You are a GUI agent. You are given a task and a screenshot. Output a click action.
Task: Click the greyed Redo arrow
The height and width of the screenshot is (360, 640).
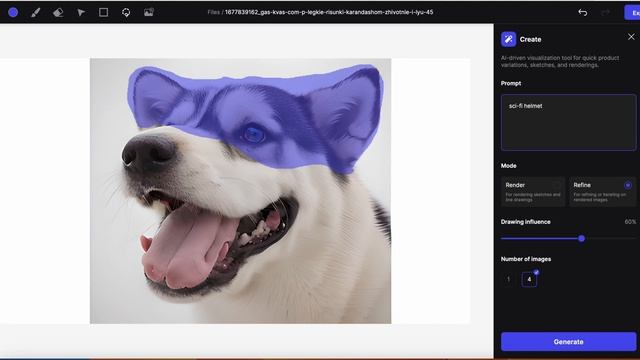click(x=605, y=13)
